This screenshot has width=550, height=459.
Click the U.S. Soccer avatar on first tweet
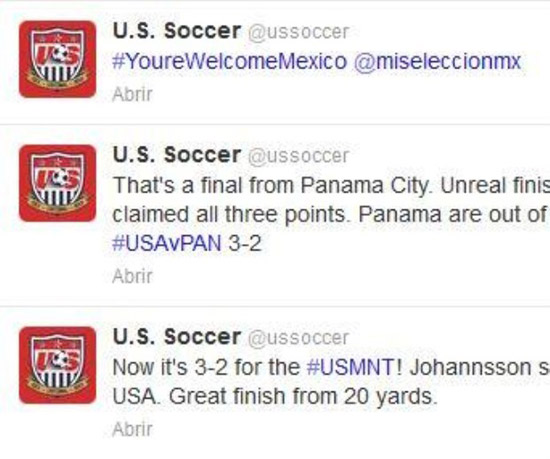point(58,59)
